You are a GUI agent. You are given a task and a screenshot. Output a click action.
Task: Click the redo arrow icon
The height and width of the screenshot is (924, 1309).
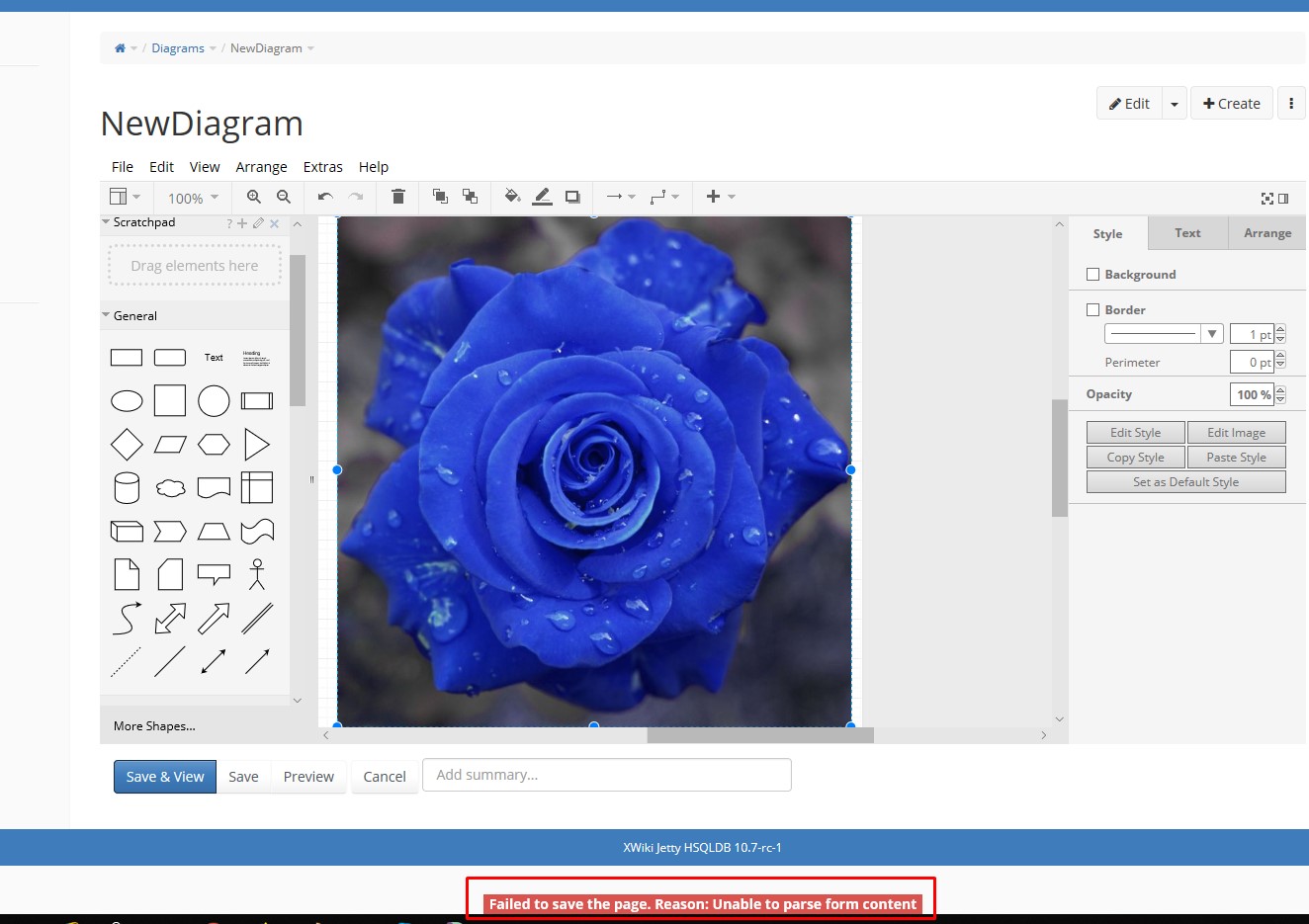point(356,197)
